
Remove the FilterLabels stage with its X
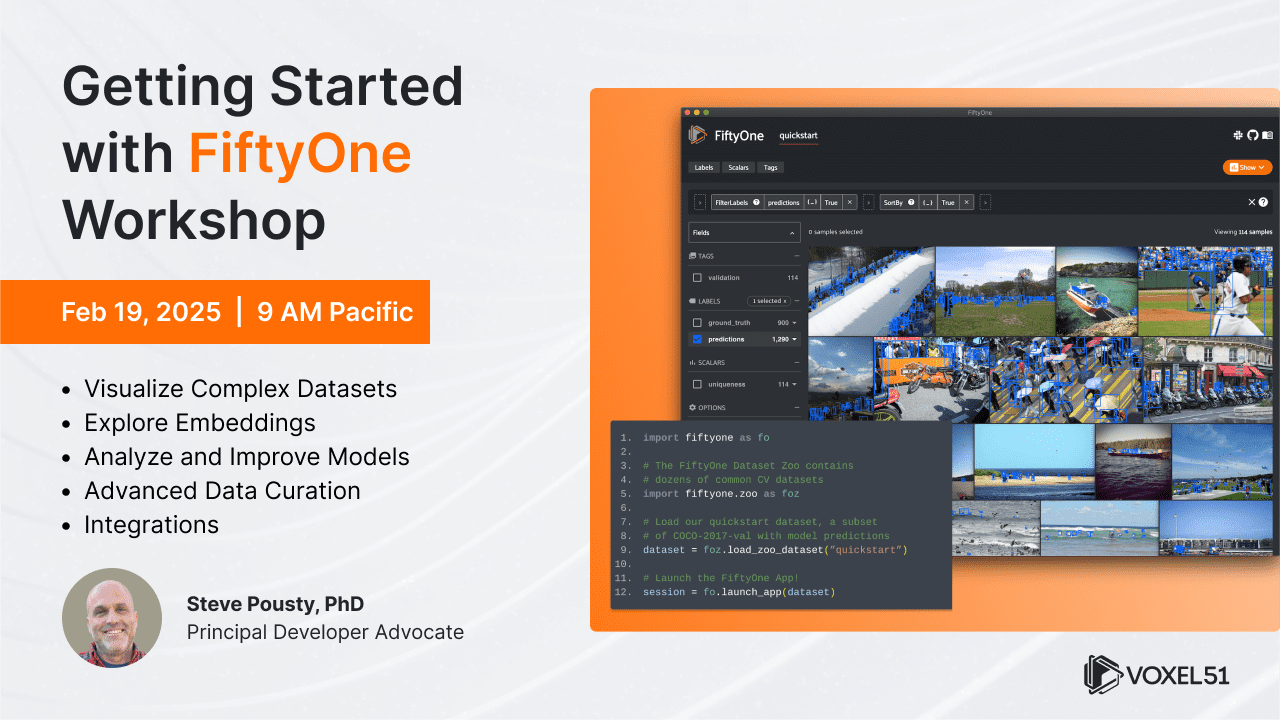pyautogui.click(x=850, y=202)
